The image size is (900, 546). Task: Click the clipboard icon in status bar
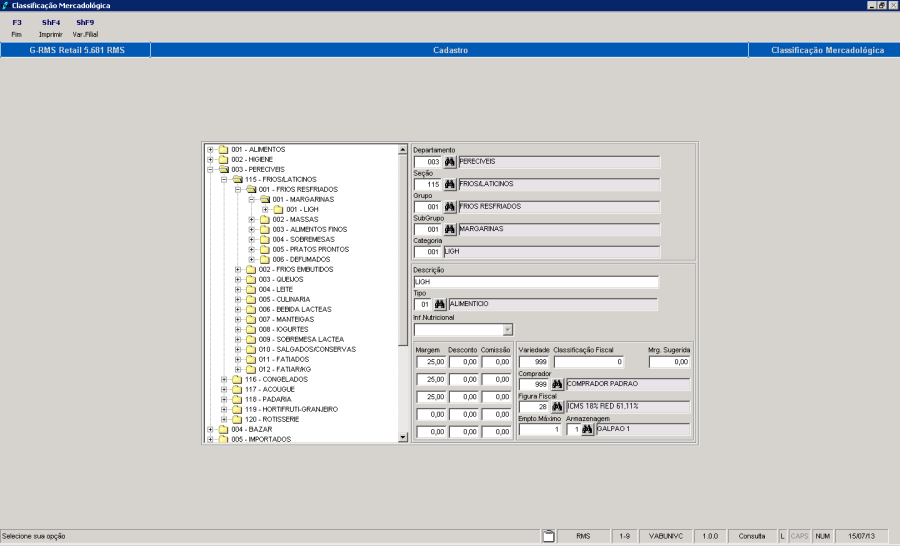click(x=549, y=536)
